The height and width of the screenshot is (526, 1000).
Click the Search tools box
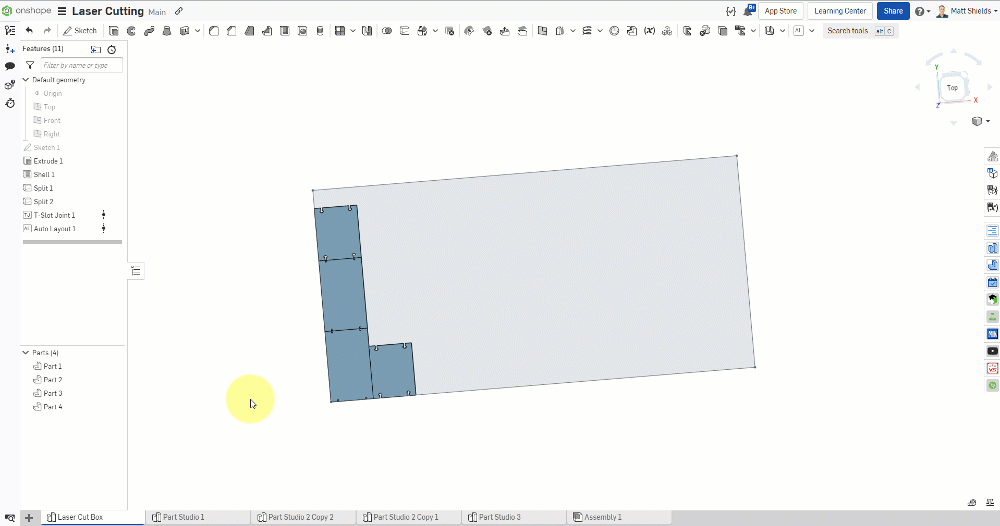(x=860, y=31)
